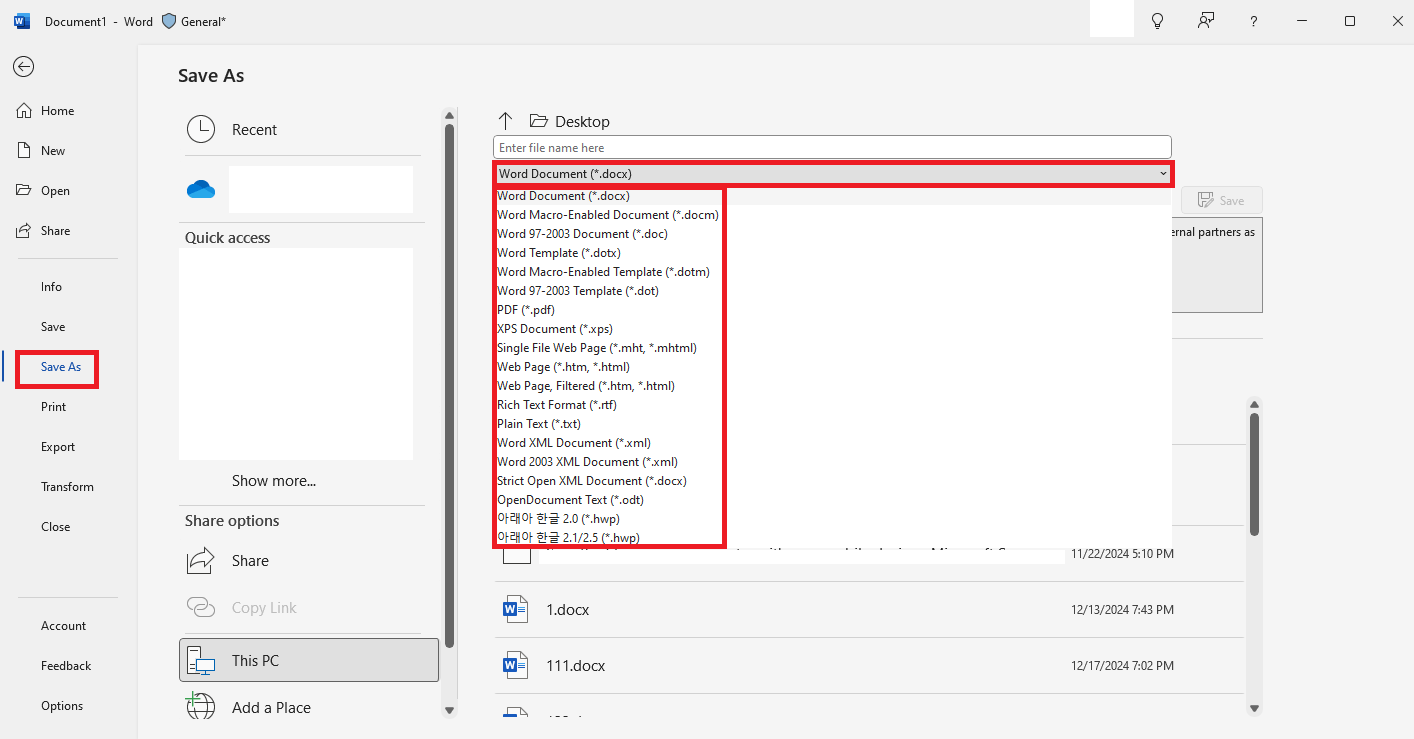Click the Word icon next to 1.docx
This screenshot has height=739, width=1414.
[515, 610]
